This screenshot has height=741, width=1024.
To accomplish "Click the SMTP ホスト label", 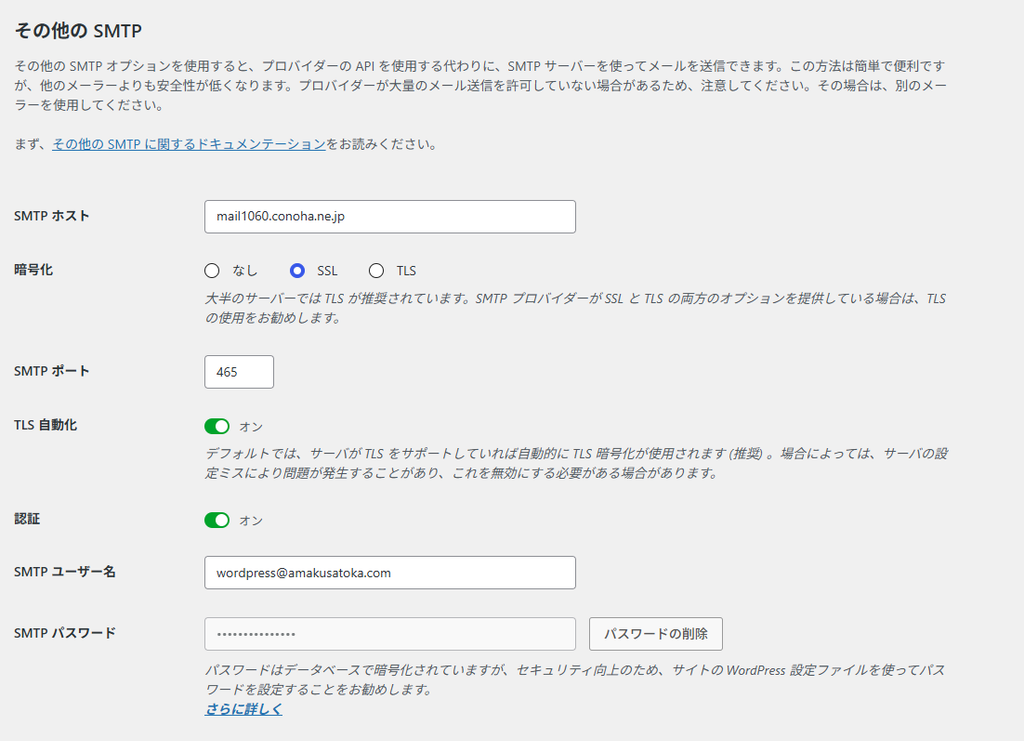I will click(x=52, y=216).
